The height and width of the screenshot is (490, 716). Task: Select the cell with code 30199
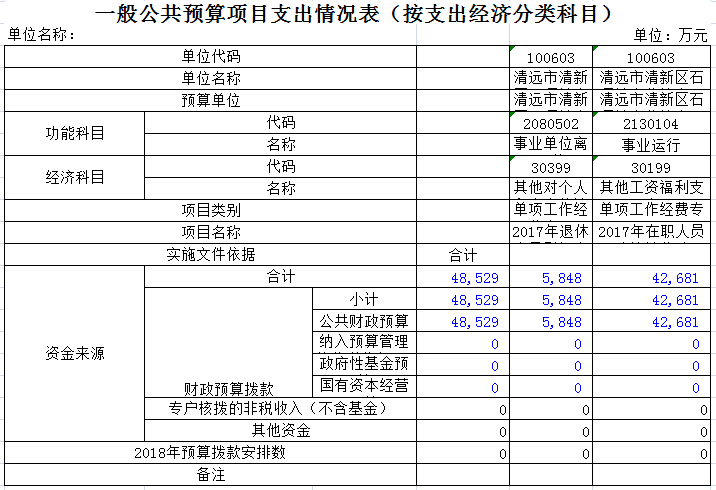point(650,166)
